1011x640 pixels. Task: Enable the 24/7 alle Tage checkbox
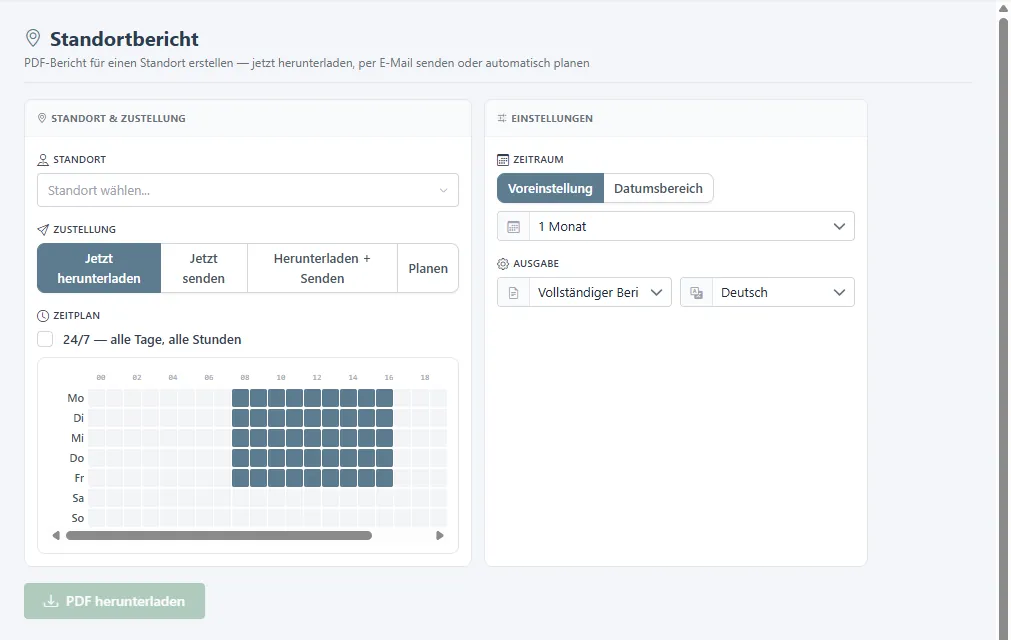click(45, 339)
